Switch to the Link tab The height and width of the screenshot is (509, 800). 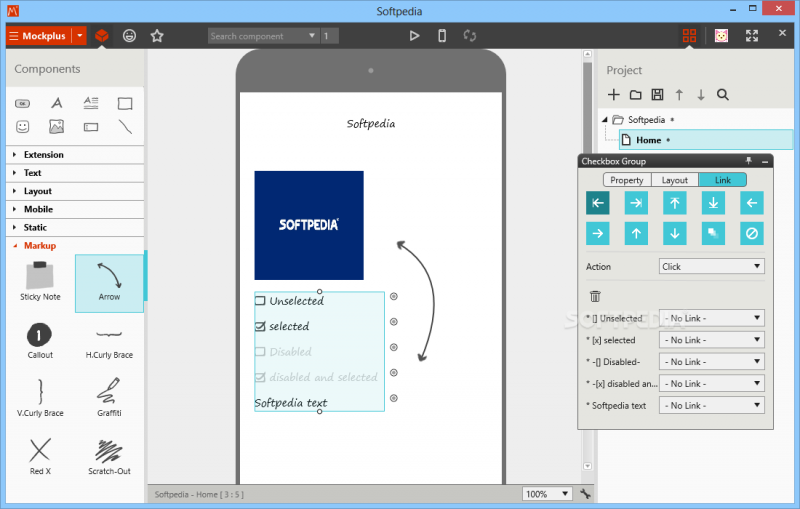(722, 180)
